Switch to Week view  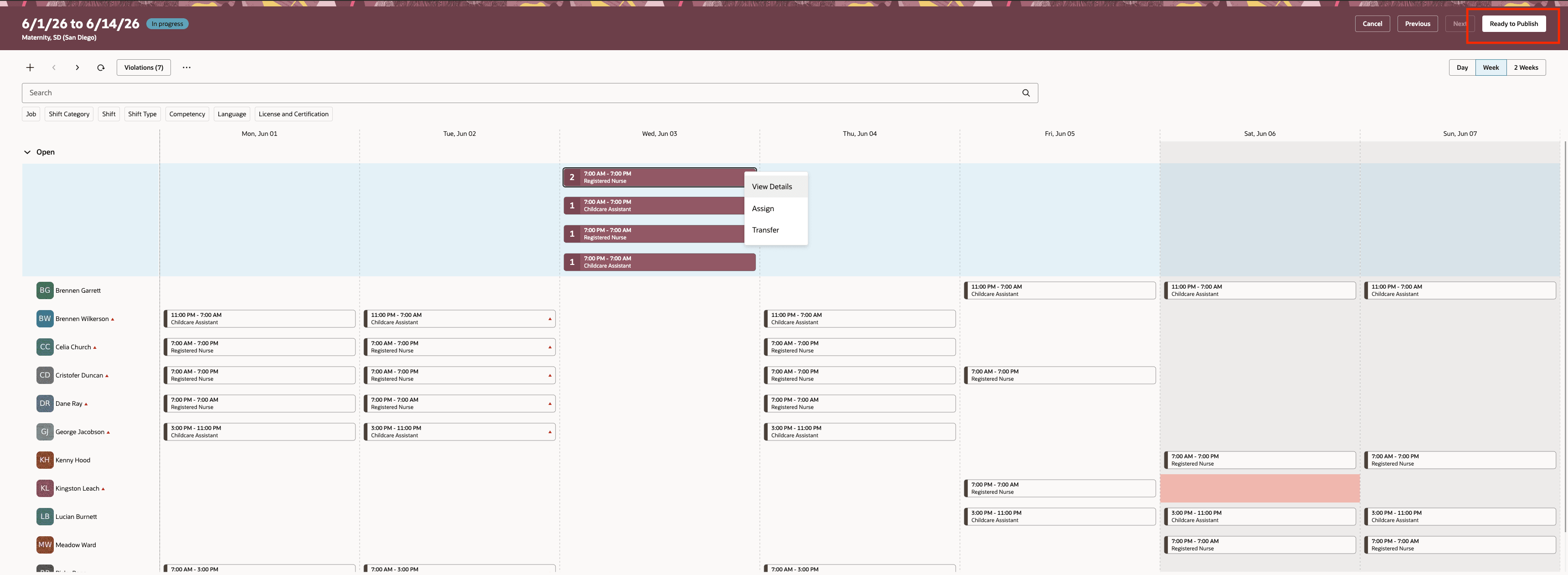[x=1491, y=67]
